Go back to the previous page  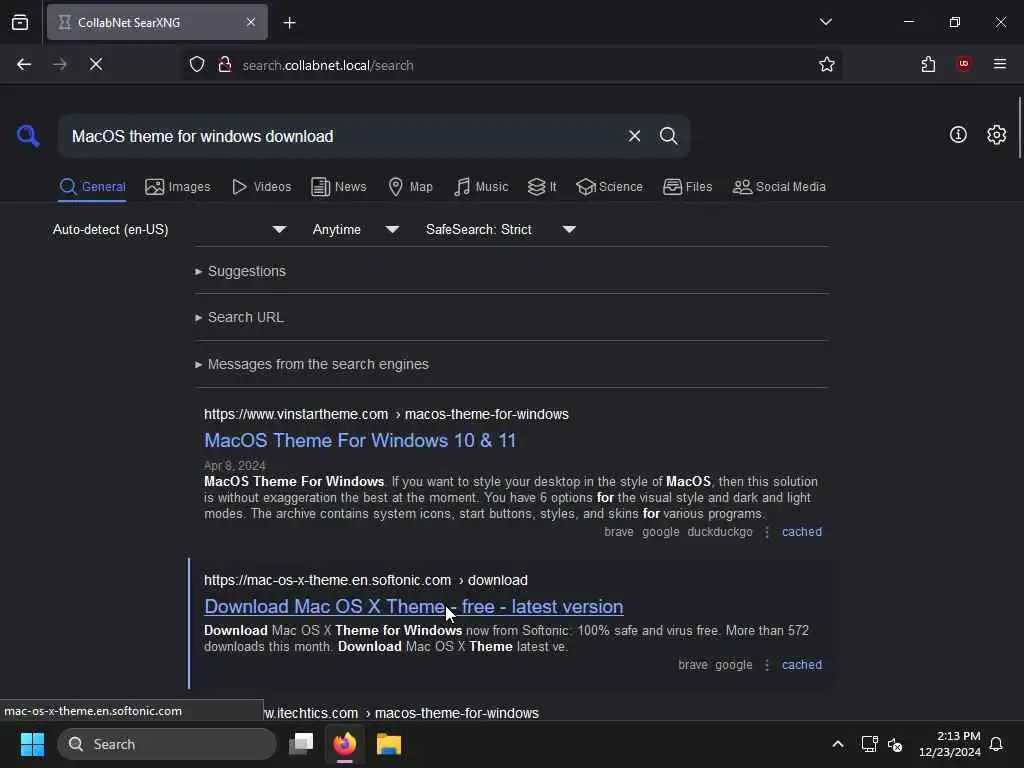coord(24,65)
